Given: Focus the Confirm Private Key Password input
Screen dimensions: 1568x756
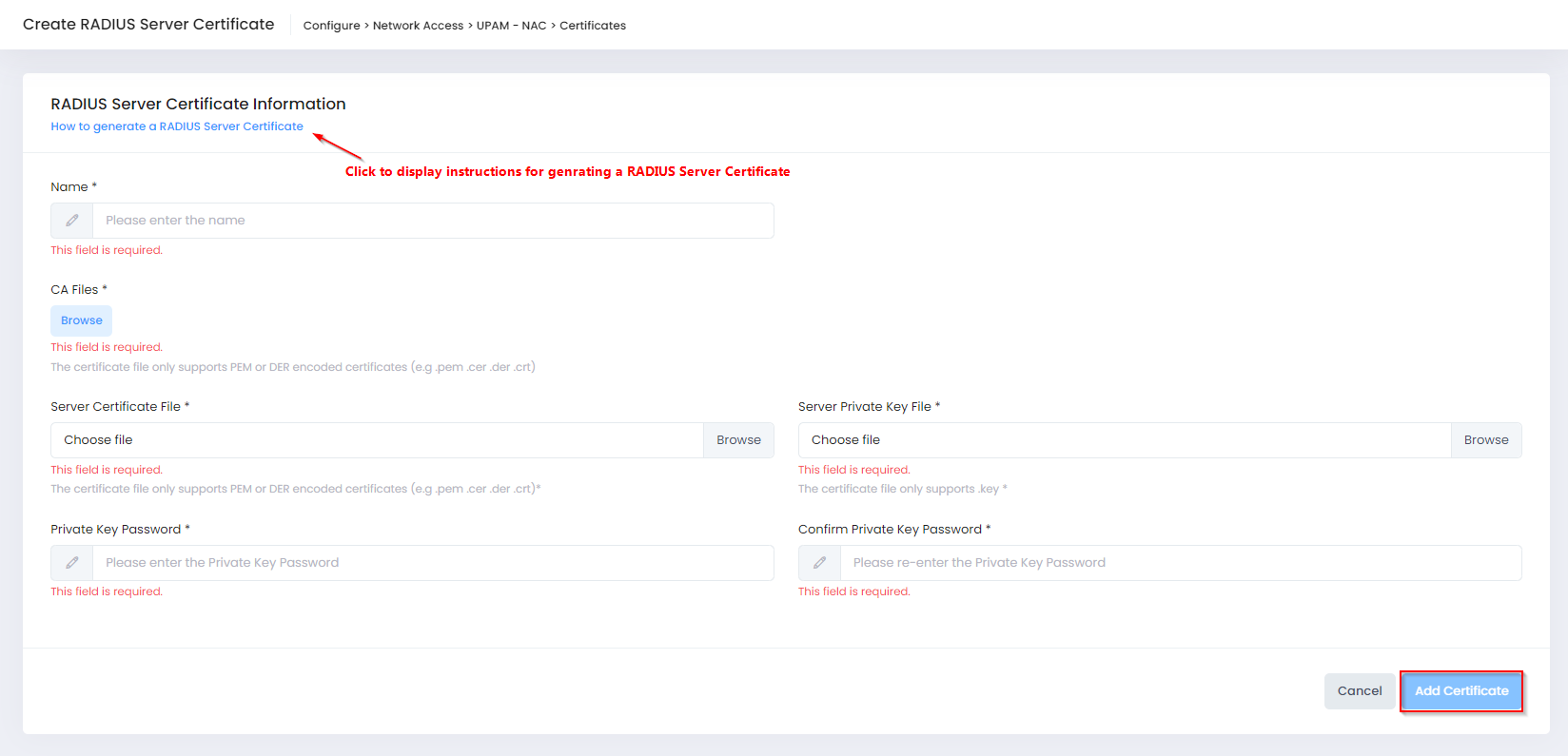Looking at the screenshot, I should pos(1180,563).
